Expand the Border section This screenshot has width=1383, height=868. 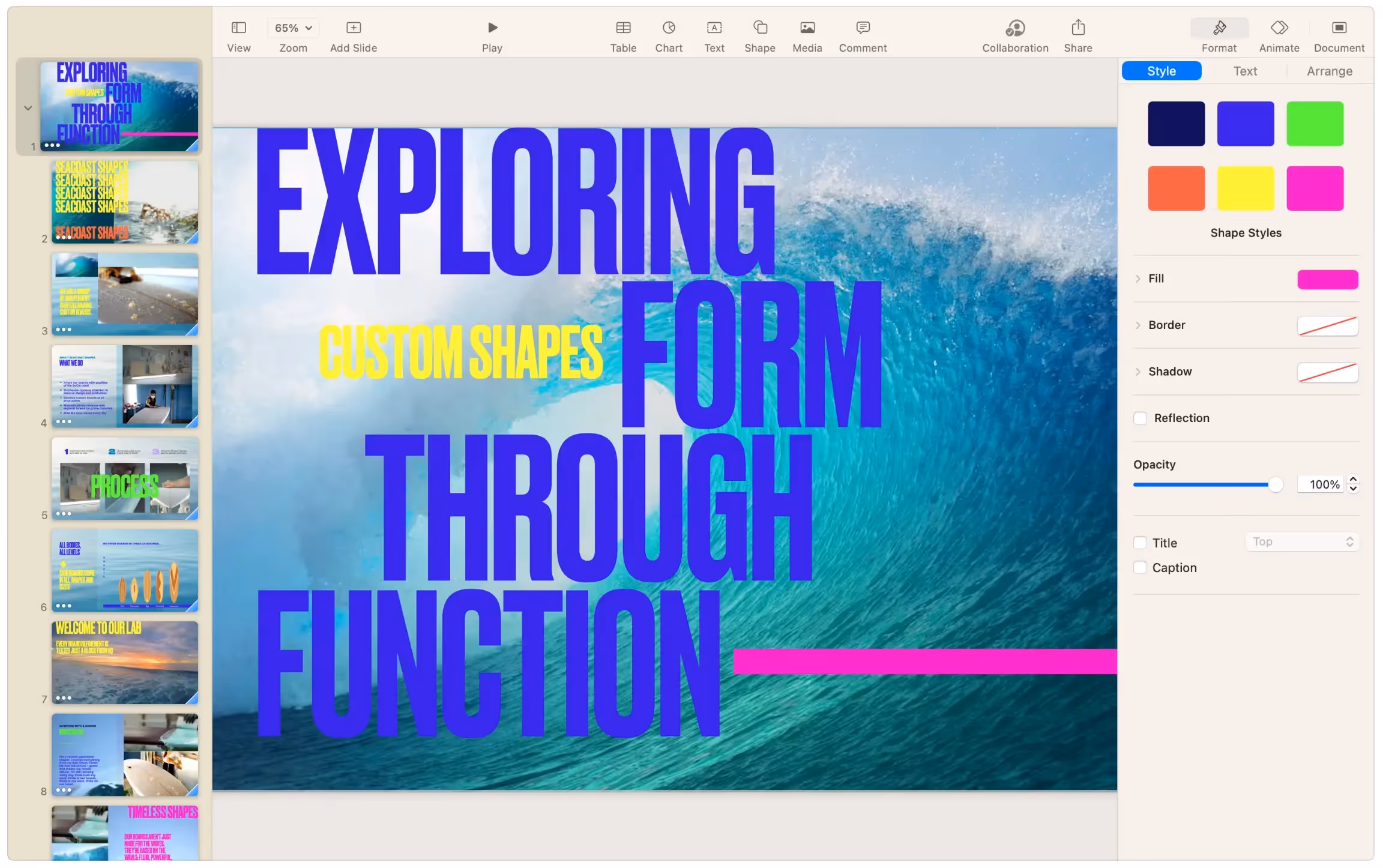click(1137, 325)
